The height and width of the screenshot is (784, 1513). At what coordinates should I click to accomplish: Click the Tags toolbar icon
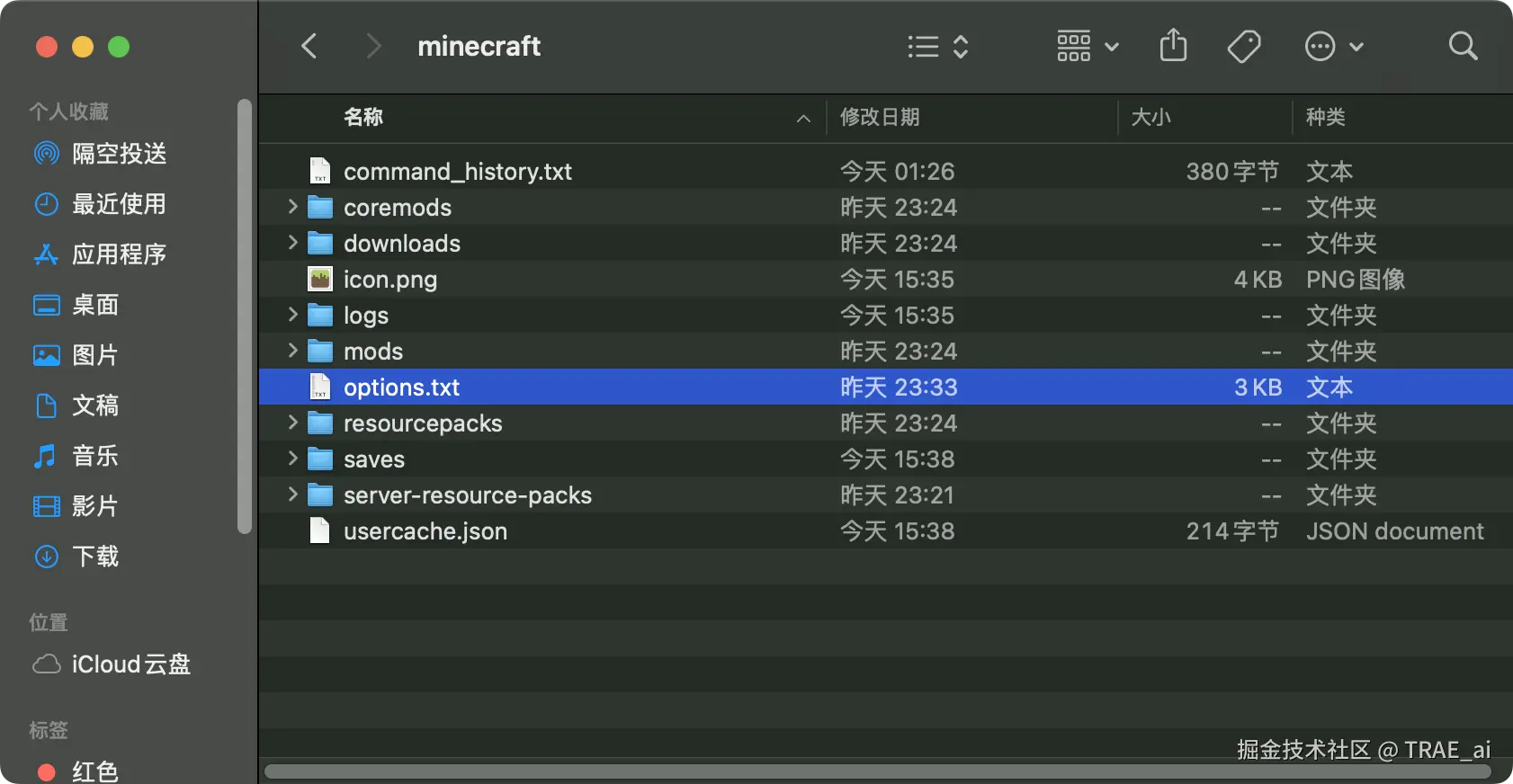(x=1244, y=47)
